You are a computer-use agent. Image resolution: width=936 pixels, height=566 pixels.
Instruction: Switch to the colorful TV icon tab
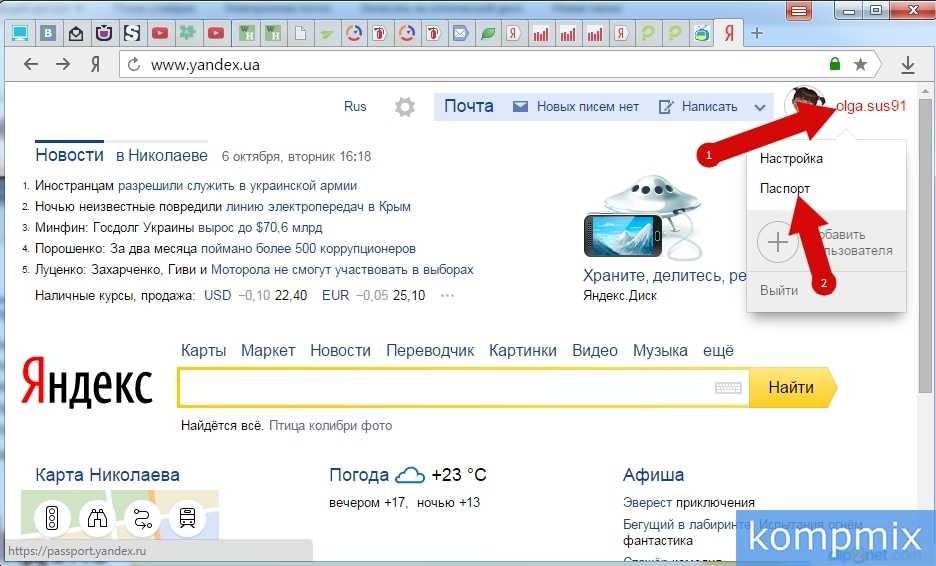click(x=702, y=33)
